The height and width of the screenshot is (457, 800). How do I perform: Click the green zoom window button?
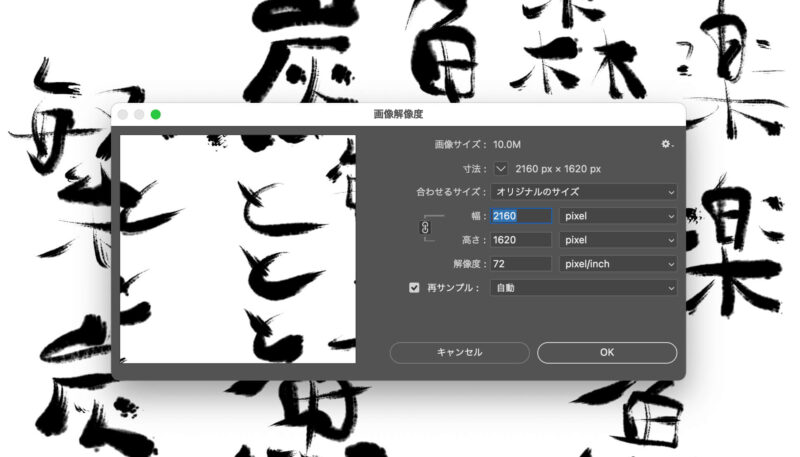pyautogui.click(x=156, y=114)
